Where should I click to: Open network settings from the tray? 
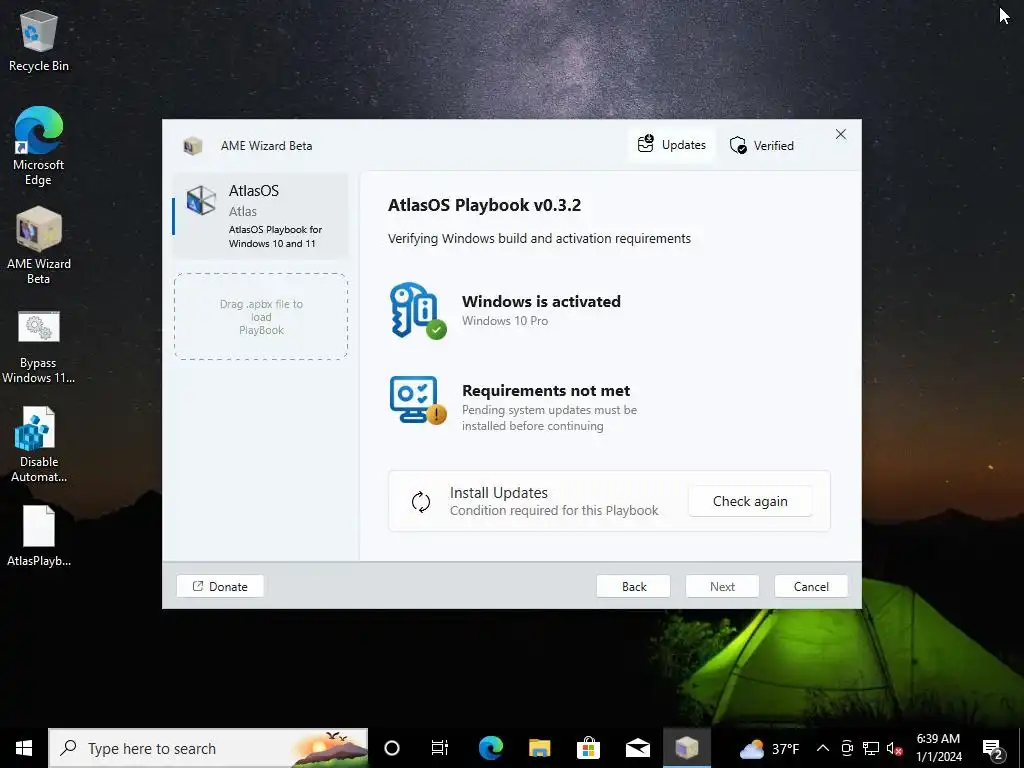coord(871,748)
